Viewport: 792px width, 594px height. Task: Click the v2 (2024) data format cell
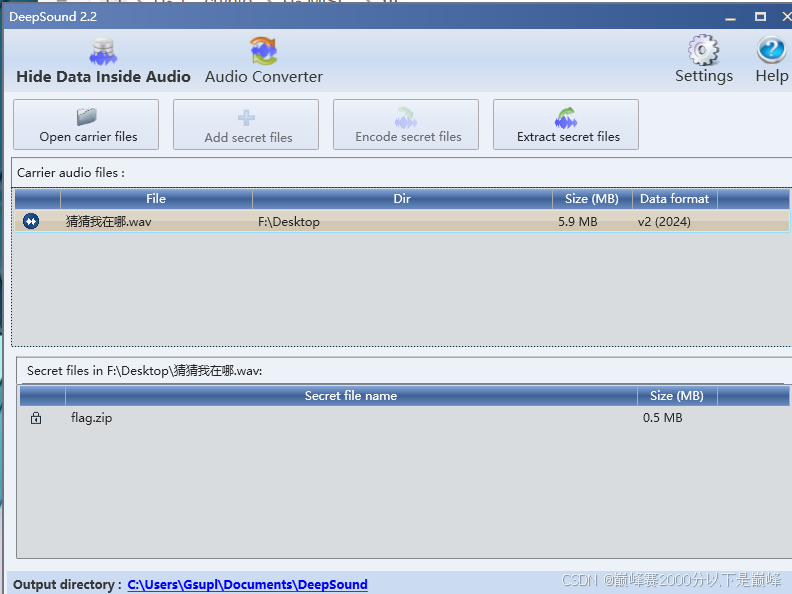(664, 222)
